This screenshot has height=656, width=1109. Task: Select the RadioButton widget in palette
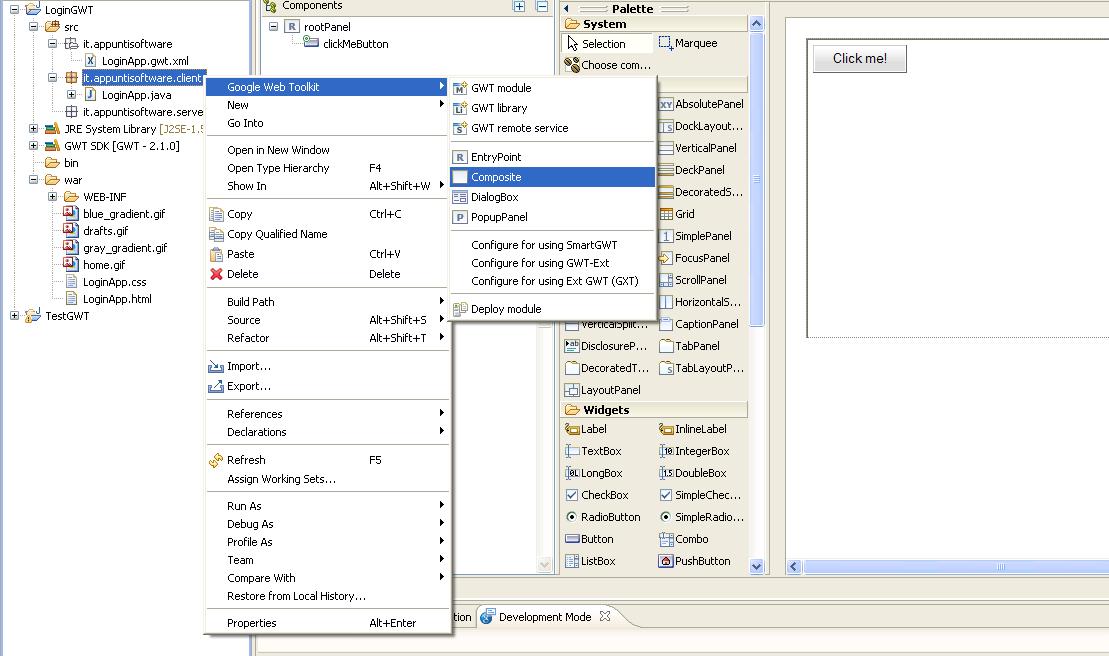(x=603, y=517)
